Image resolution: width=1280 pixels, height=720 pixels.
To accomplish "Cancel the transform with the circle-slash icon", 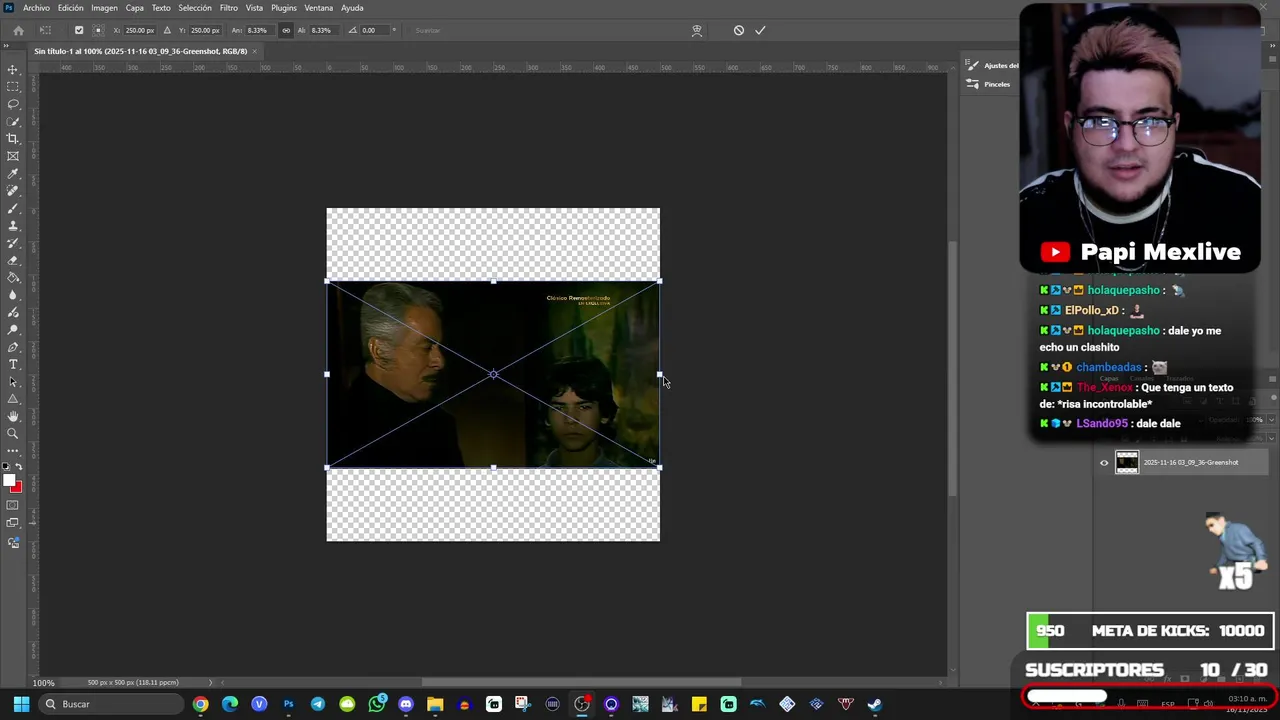I will [x=739, y=30].
